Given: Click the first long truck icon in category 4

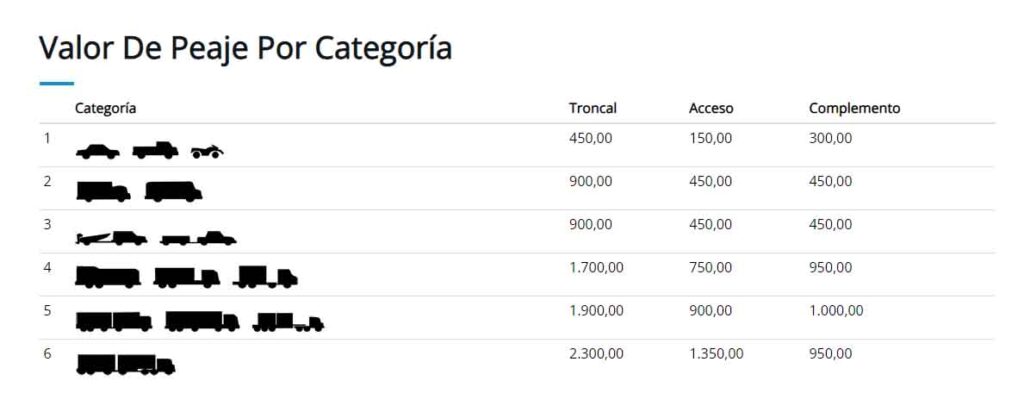Looking at the screenshot, I should click(x=108, y=277).
